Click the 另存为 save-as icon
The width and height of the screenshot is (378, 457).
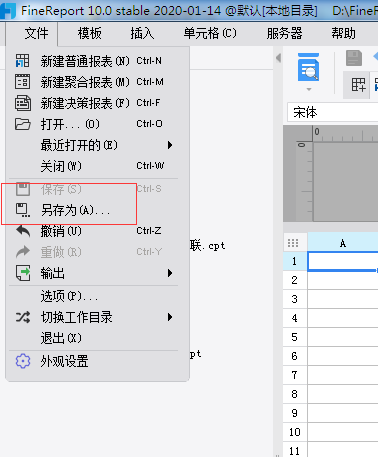pyautogui.click(x=23, y=210)
